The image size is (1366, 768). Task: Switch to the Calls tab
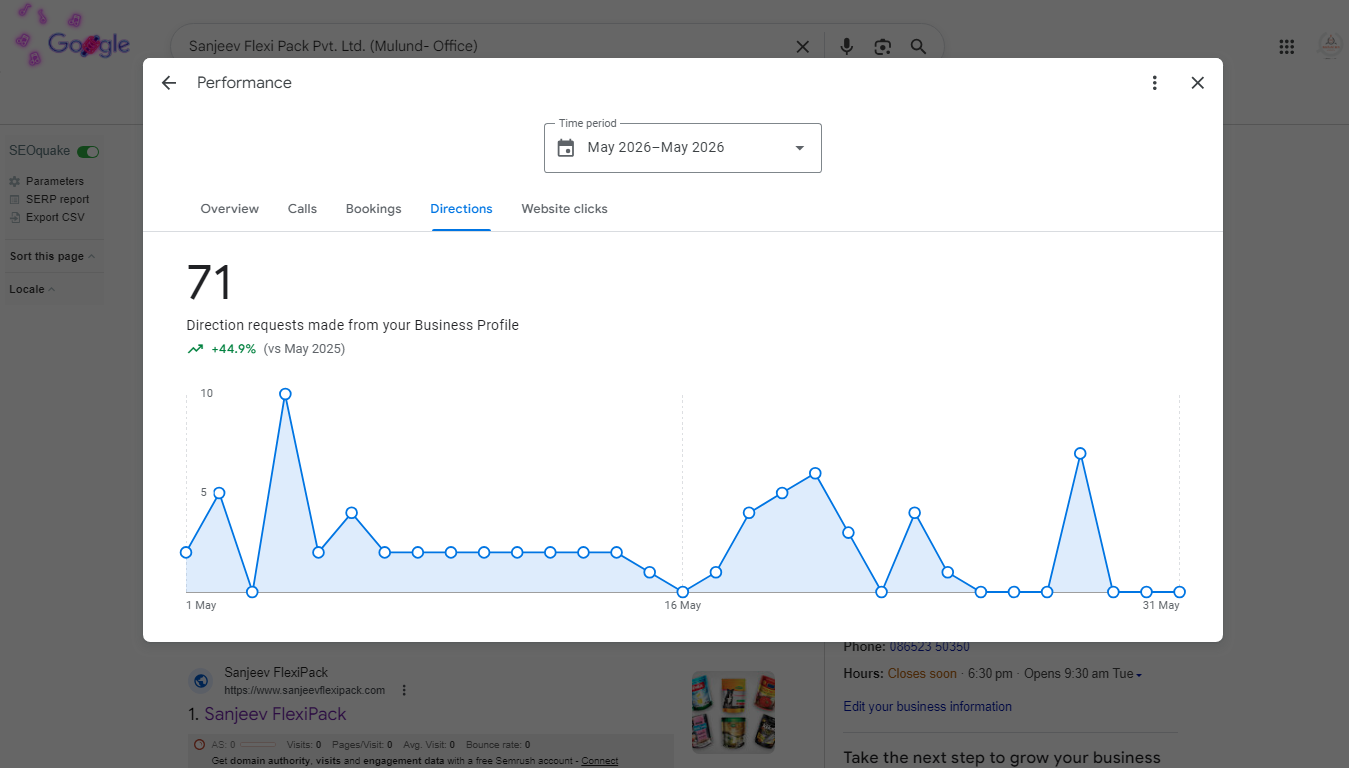click(302, 209)
